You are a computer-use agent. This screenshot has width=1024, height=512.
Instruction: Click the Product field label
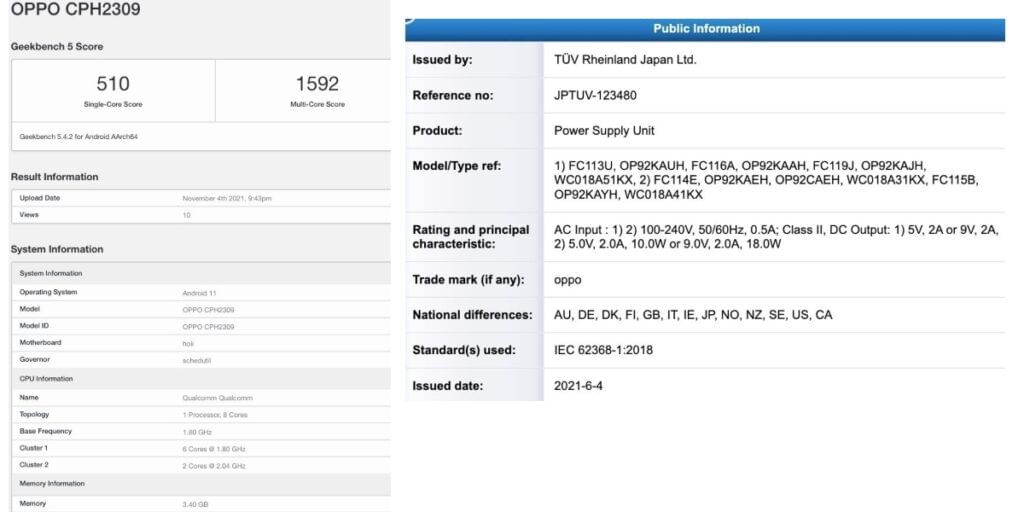click(x=437, y=131)
